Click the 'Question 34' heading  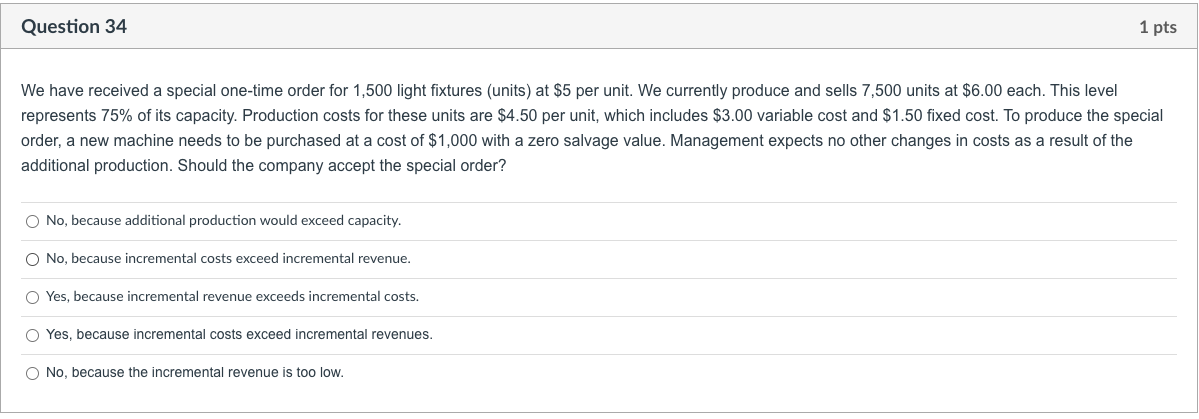click(x=74, y=27)
